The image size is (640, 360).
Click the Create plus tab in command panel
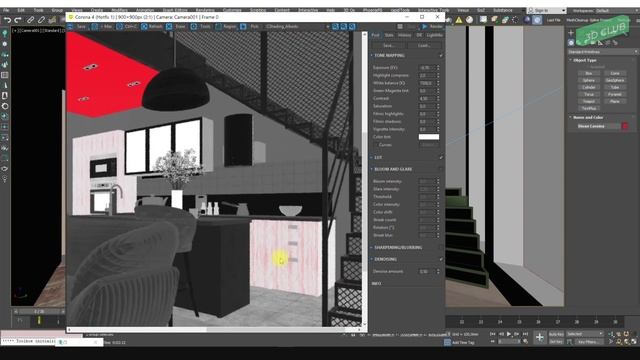coord(571,33)
